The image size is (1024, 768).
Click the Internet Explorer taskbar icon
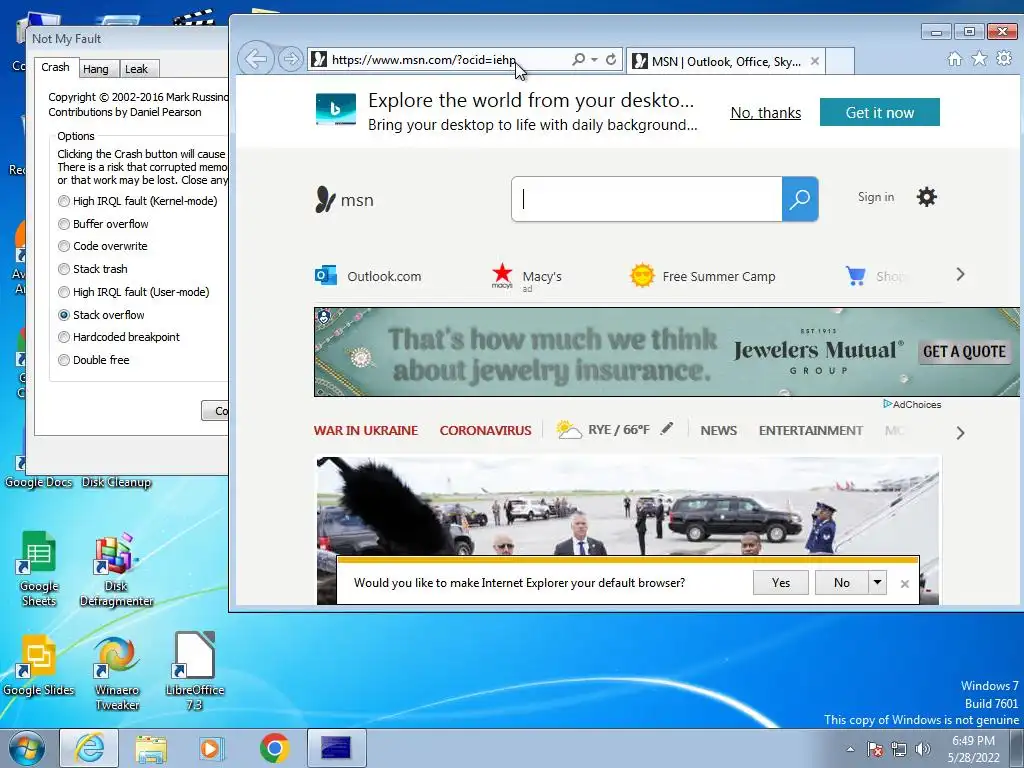click(x=89, y=748)
